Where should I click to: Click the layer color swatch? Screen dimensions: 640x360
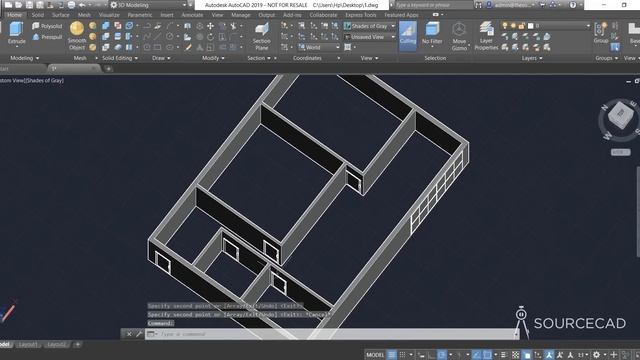pyautogui.click(x=531, y=26)
